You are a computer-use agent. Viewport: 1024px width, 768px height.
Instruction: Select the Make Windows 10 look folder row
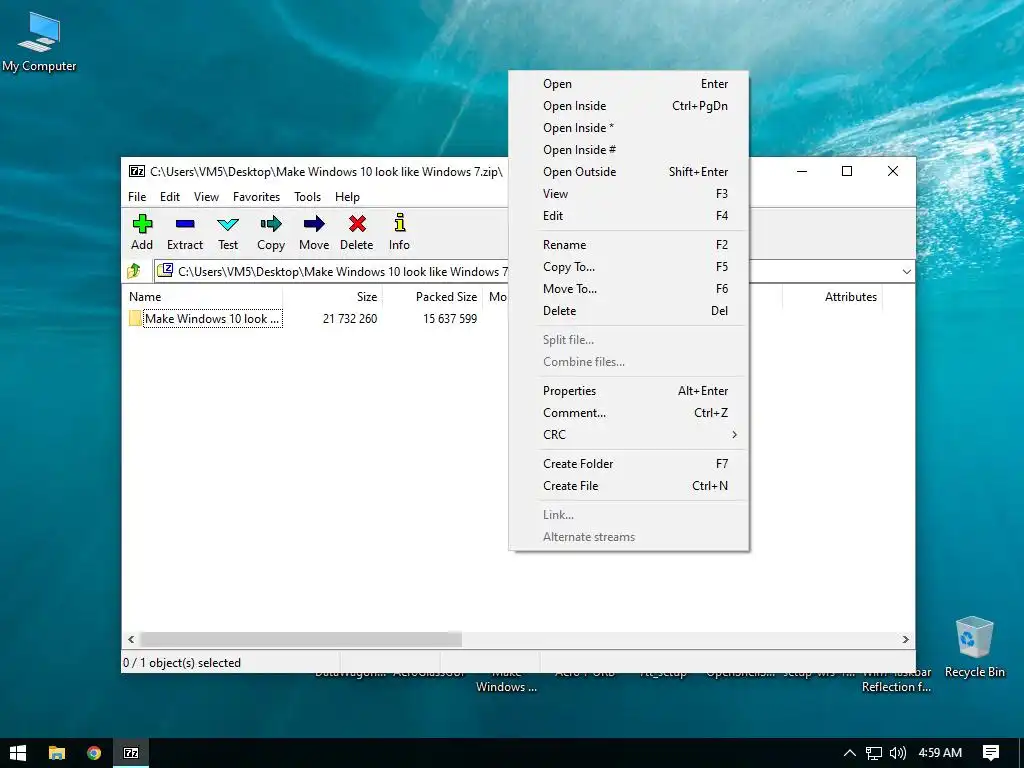pos(212,319)
